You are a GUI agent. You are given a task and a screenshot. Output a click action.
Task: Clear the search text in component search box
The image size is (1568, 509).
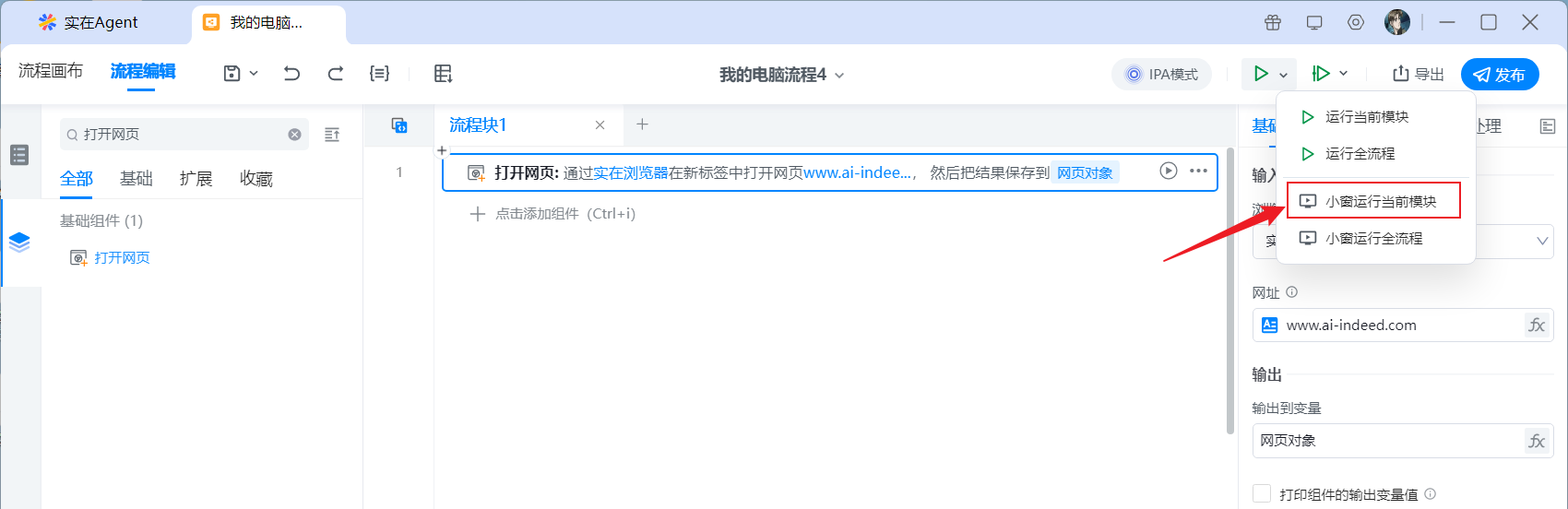coord(294,135)
